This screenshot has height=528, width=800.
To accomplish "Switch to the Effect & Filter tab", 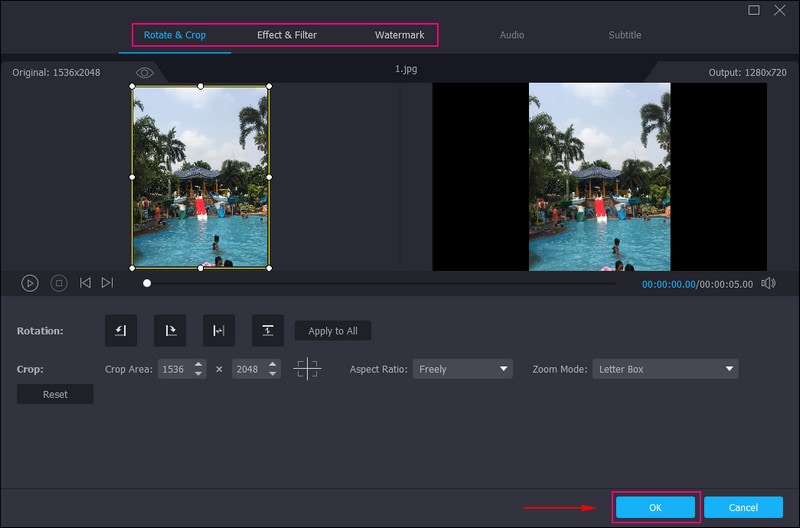I will [287, 35].
